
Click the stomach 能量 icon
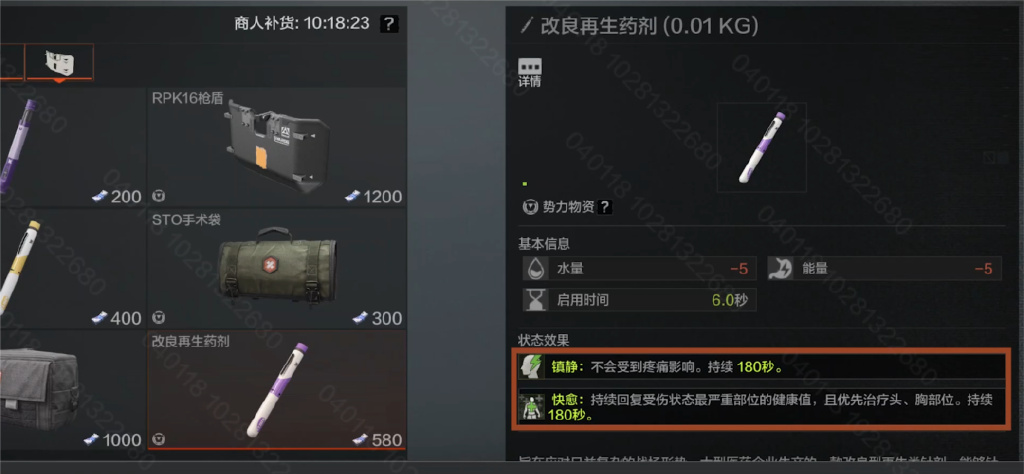tap(780, 268)
